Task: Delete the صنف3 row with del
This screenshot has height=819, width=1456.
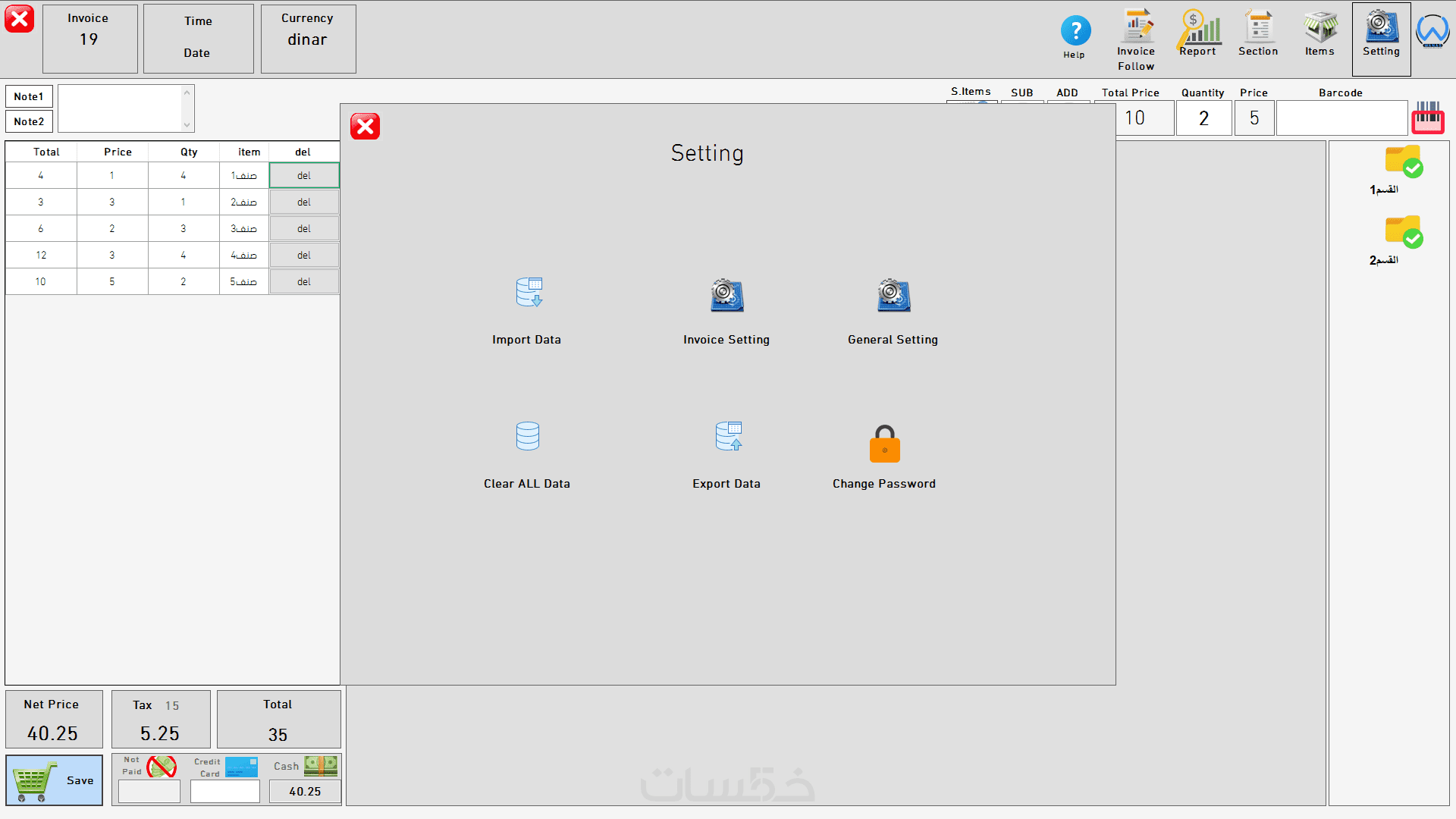Action: [304, 228]
